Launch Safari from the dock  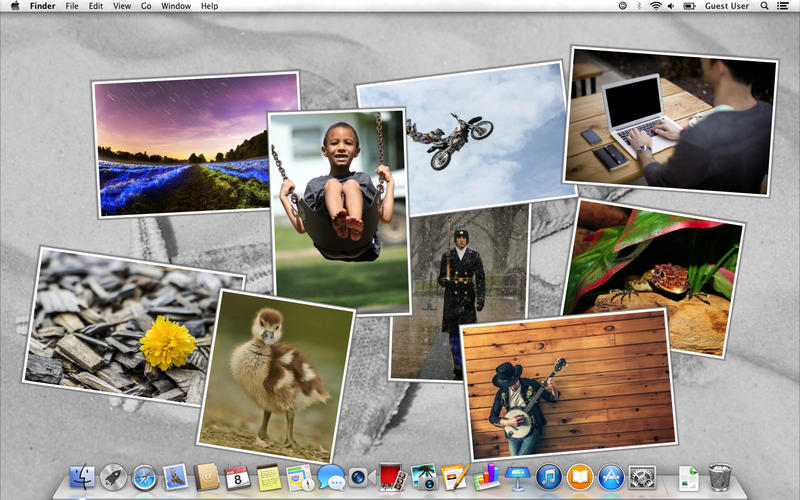click(144, 478)
